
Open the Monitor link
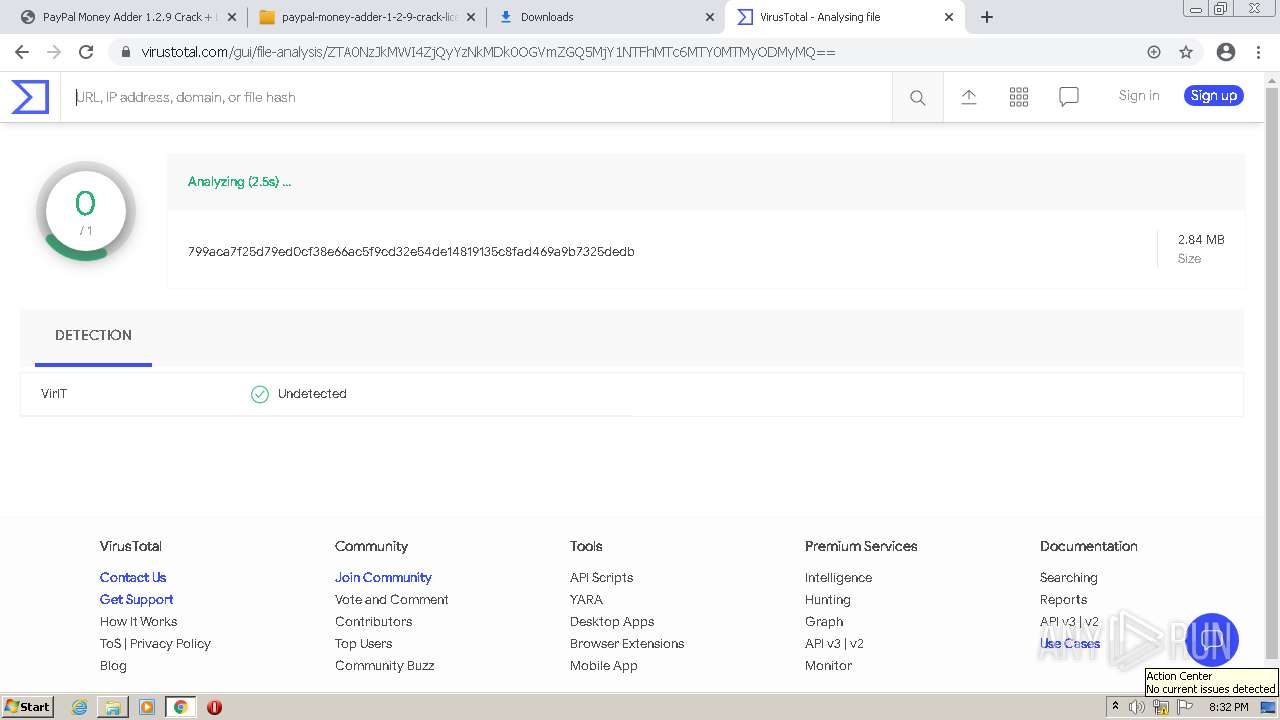tap(828, 666)
